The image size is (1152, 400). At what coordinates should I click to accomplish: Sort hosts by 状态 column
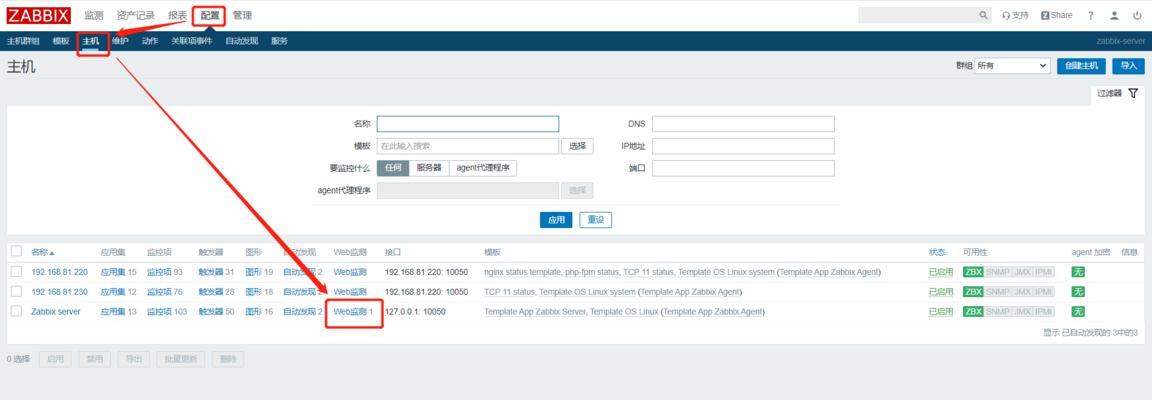click(x=937, y=252)
